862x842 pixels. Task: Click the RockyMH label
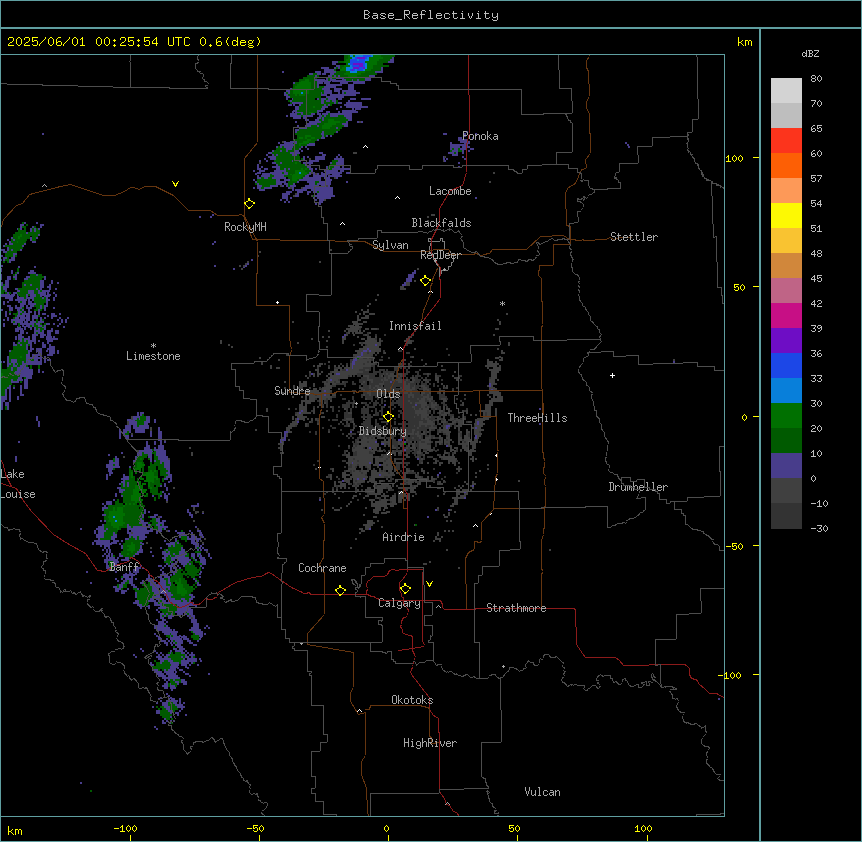[245, 227]
